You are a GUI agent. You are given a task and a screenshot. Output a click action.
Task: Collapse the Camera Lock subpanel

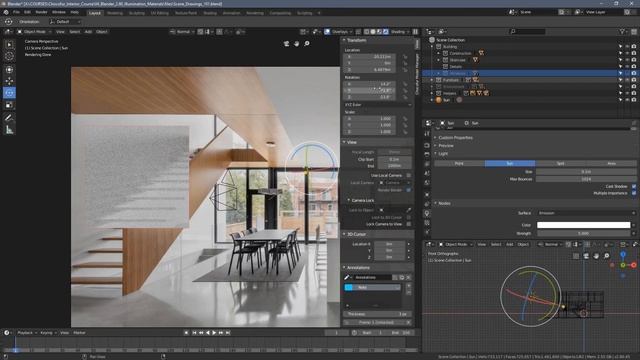click(349, 200)
